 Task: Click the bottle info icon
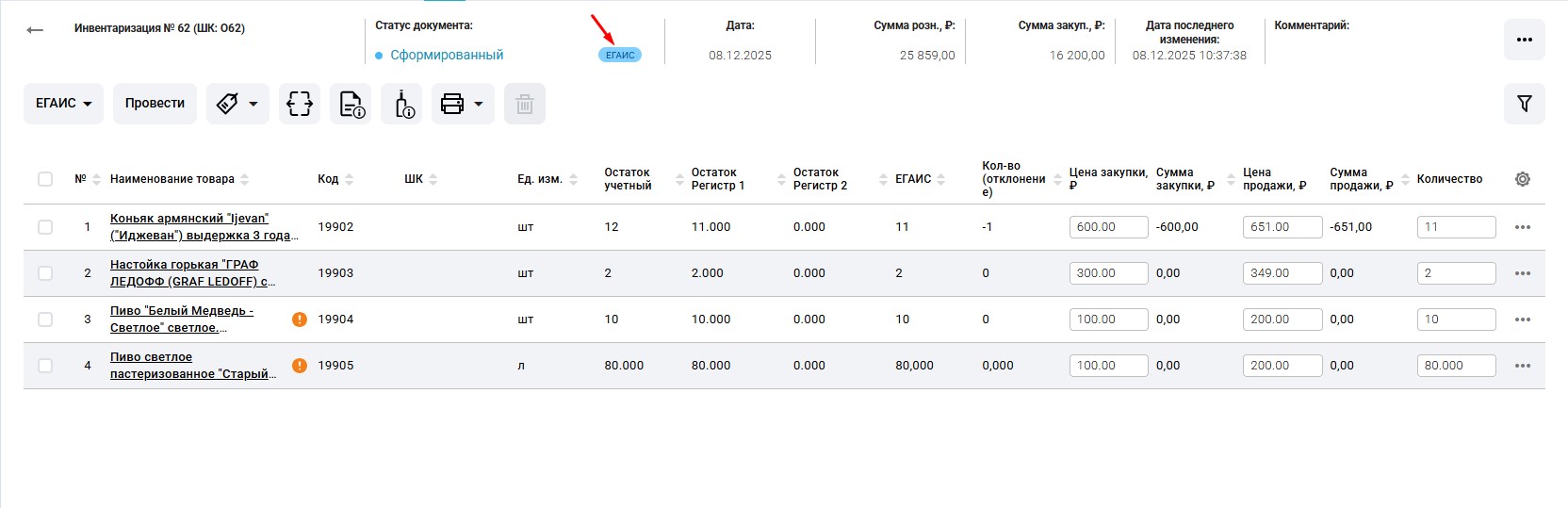pos(402,104)
